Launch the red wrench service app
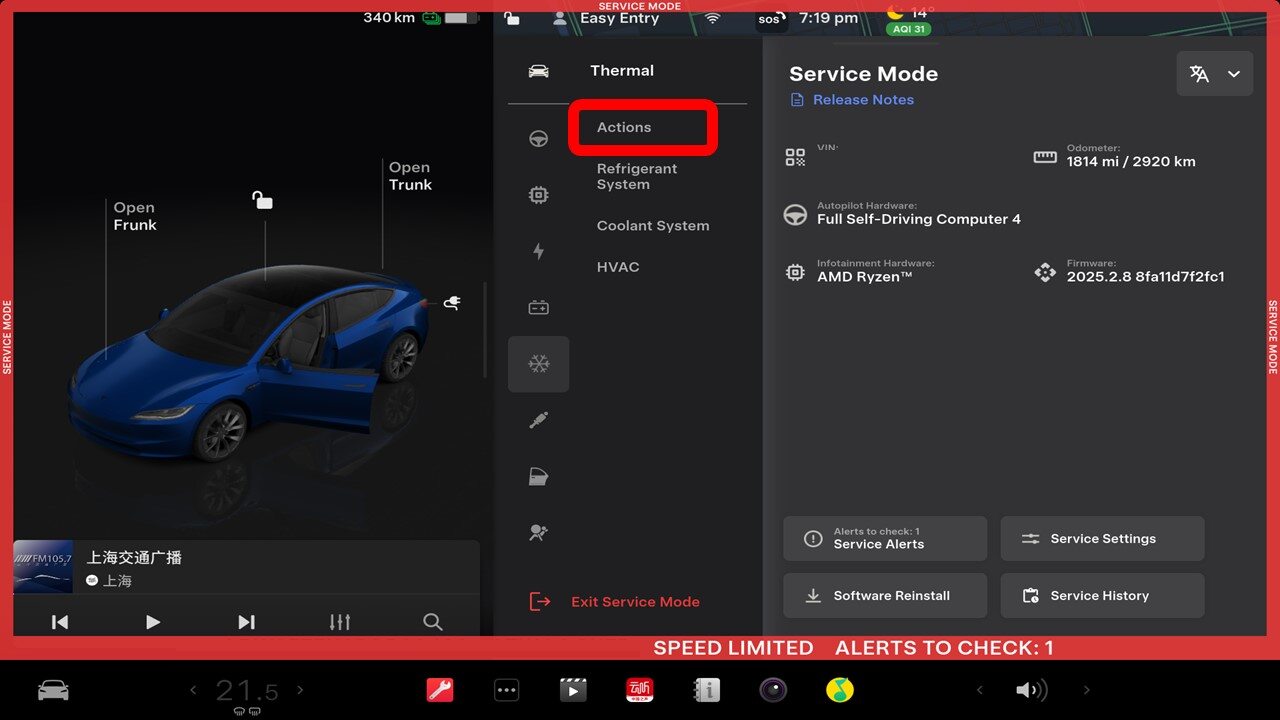 tap(440, 690)
